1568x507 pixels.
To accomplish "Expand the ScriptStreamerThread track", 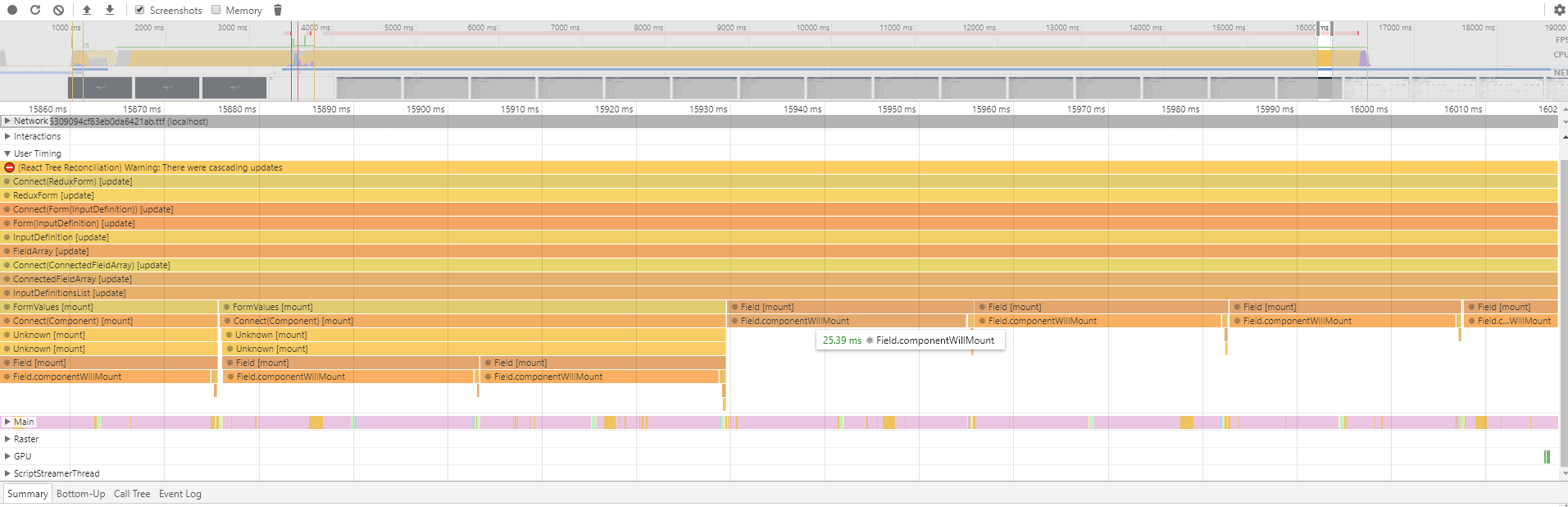I will click(7, 473).
